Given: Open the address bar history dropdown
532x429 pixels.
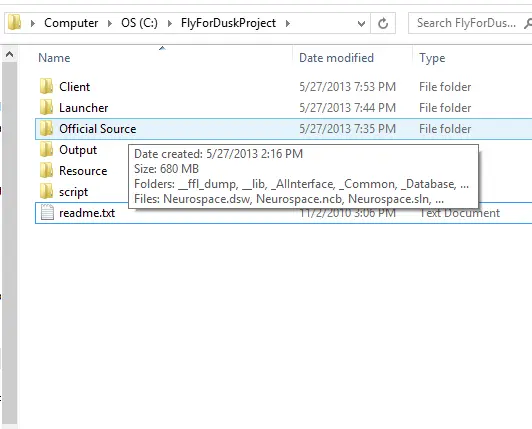Looking at the screenshot, I should (x=361, y=23).
